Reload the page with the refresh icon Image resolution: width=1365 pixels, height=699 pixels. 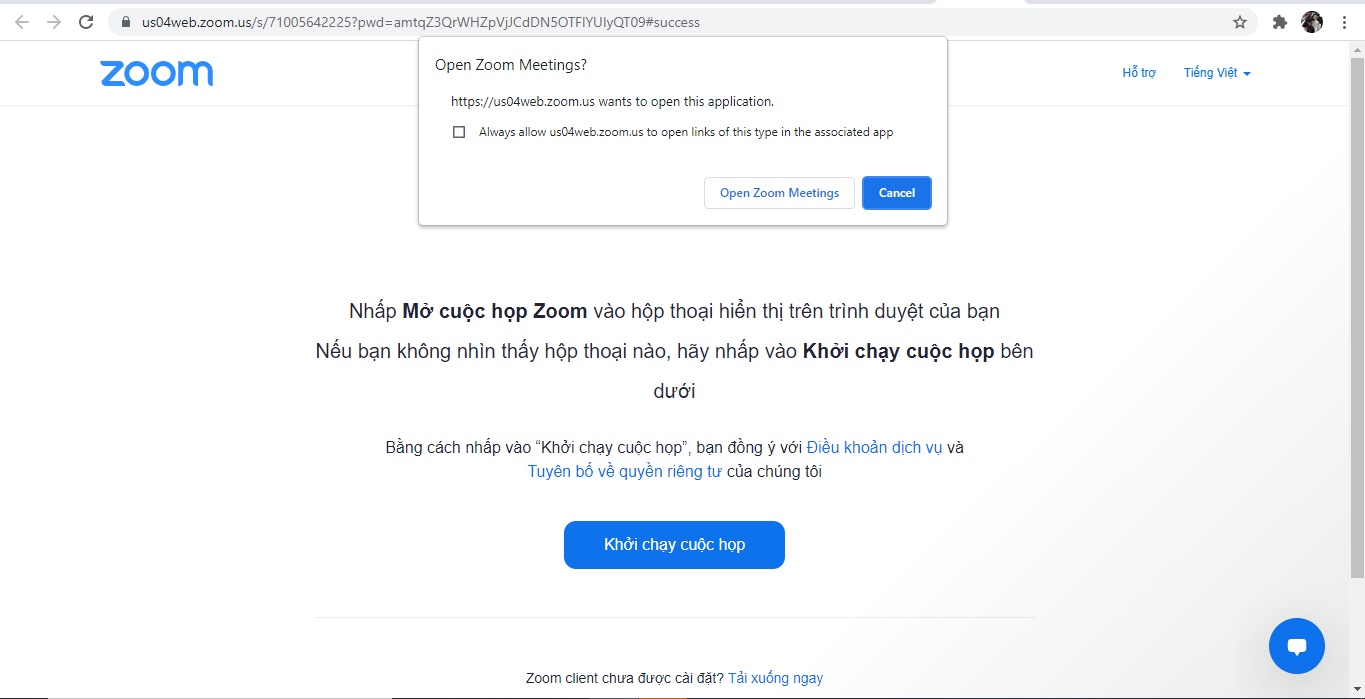click(x=86, y=22)
